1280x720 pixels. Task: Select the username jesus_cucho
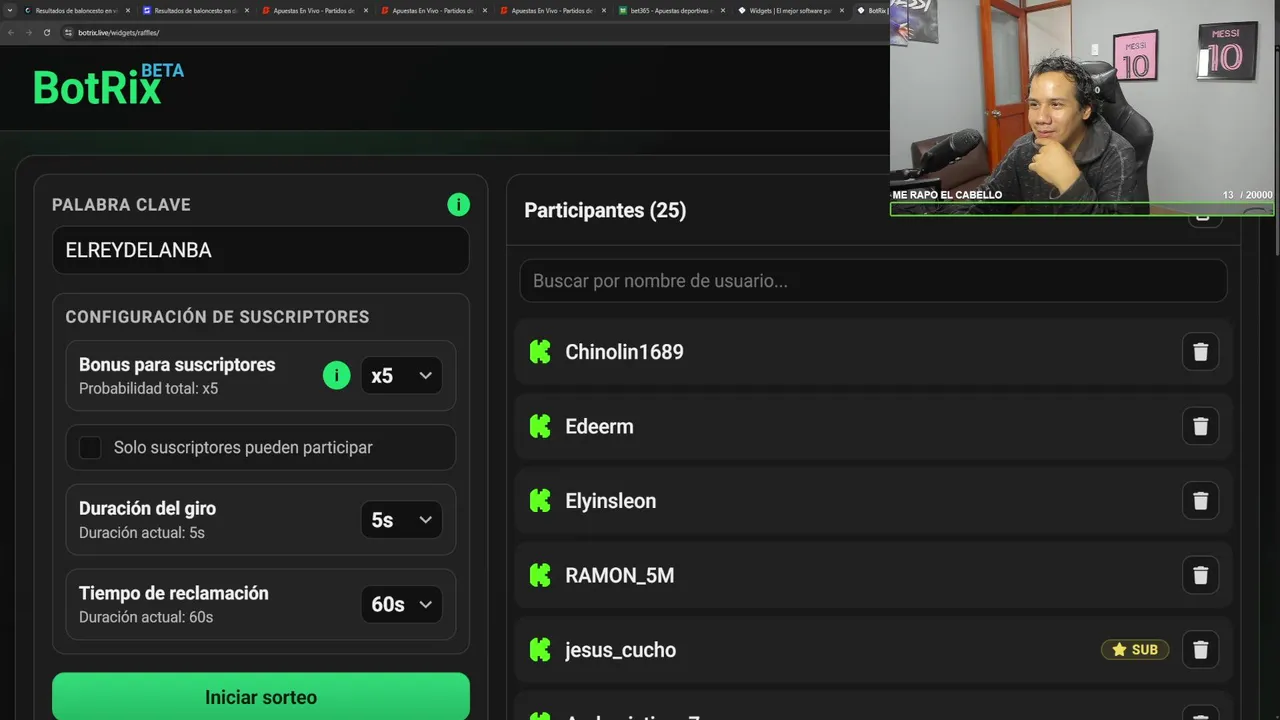pyautogui.click(x=621, y=650)
